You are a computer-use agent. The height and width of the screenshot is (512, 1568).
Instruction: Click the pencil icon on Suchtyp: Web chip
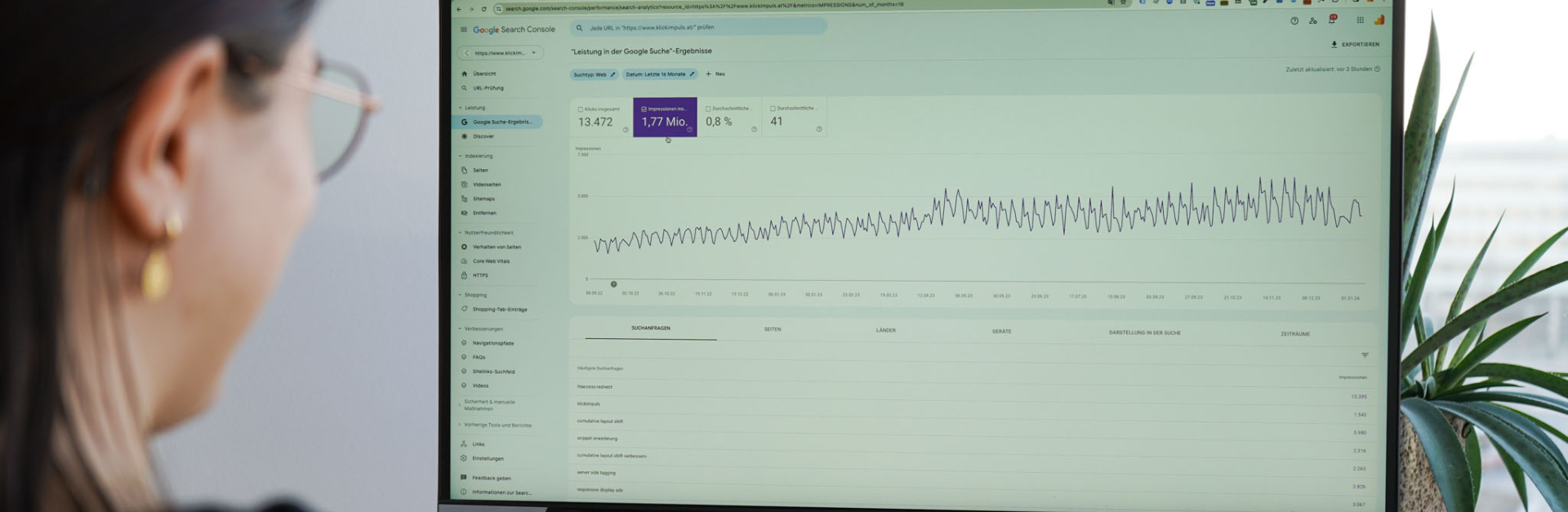612,74
